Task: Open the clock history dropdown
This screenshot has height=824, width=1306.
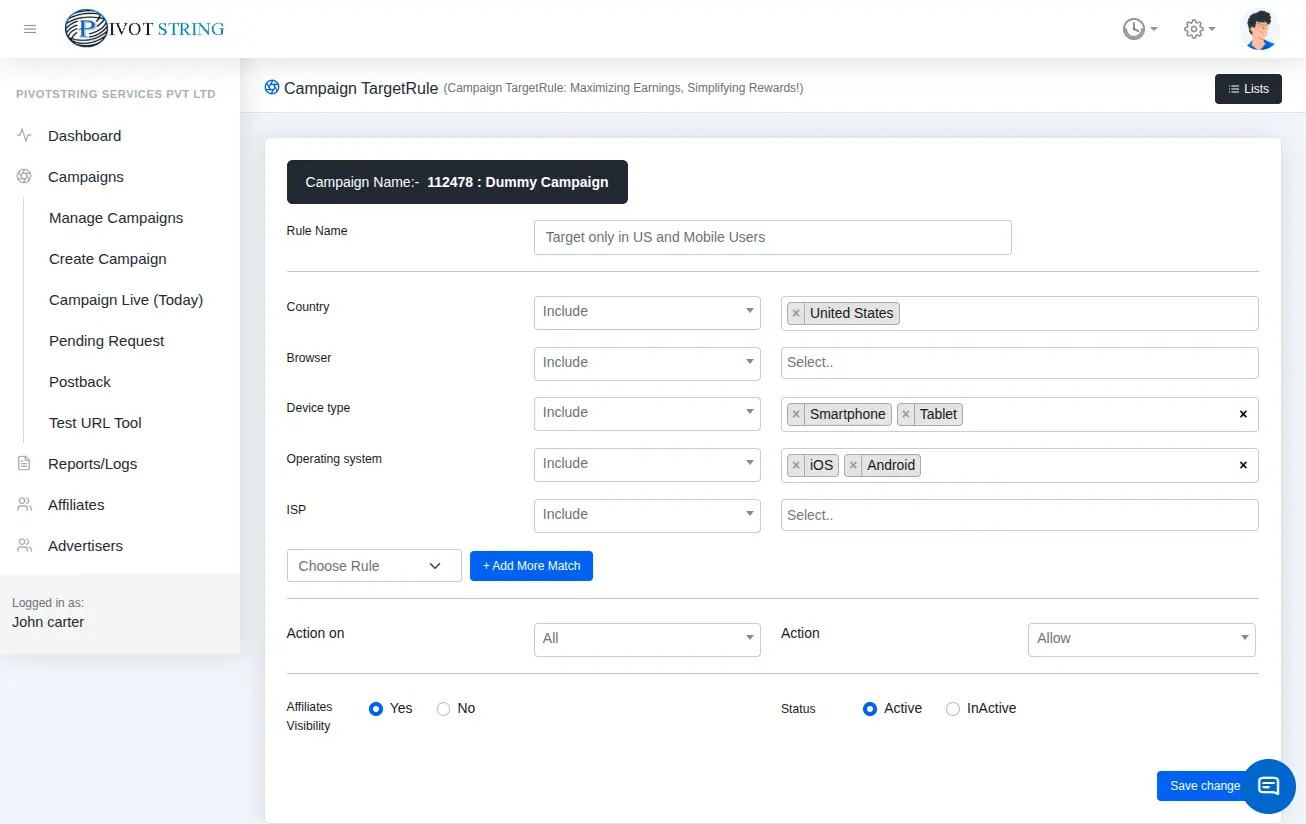Action: tap(1140, 29)
